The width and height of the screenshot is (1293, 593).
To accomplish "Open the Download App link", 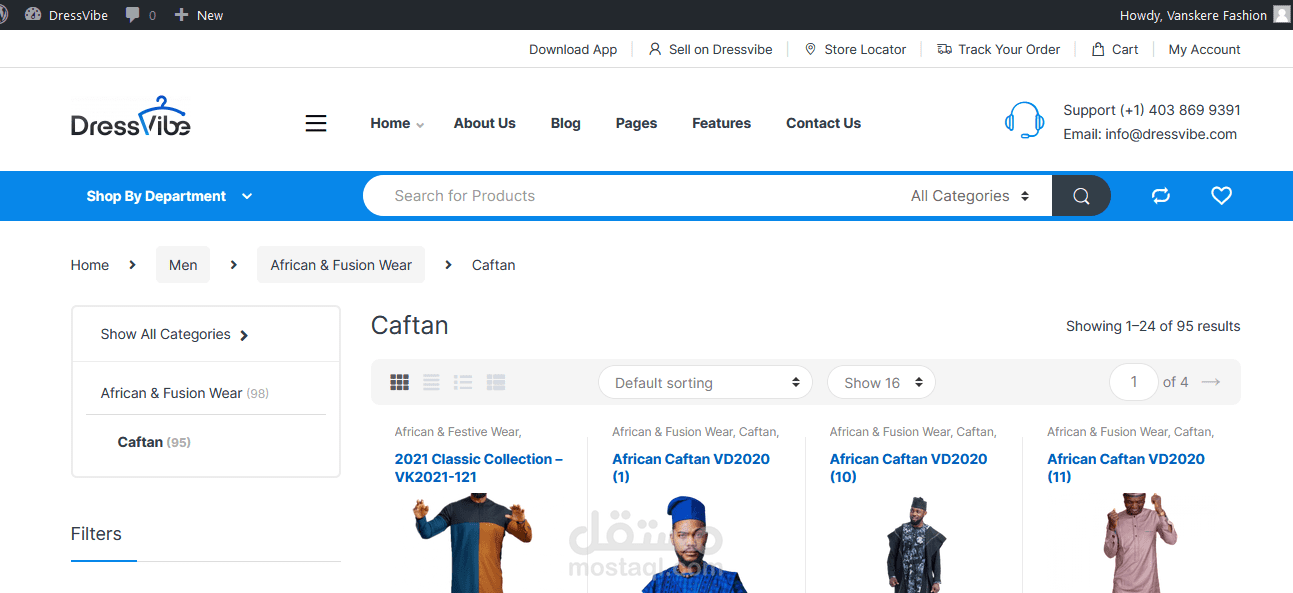I will coord(573,49).
